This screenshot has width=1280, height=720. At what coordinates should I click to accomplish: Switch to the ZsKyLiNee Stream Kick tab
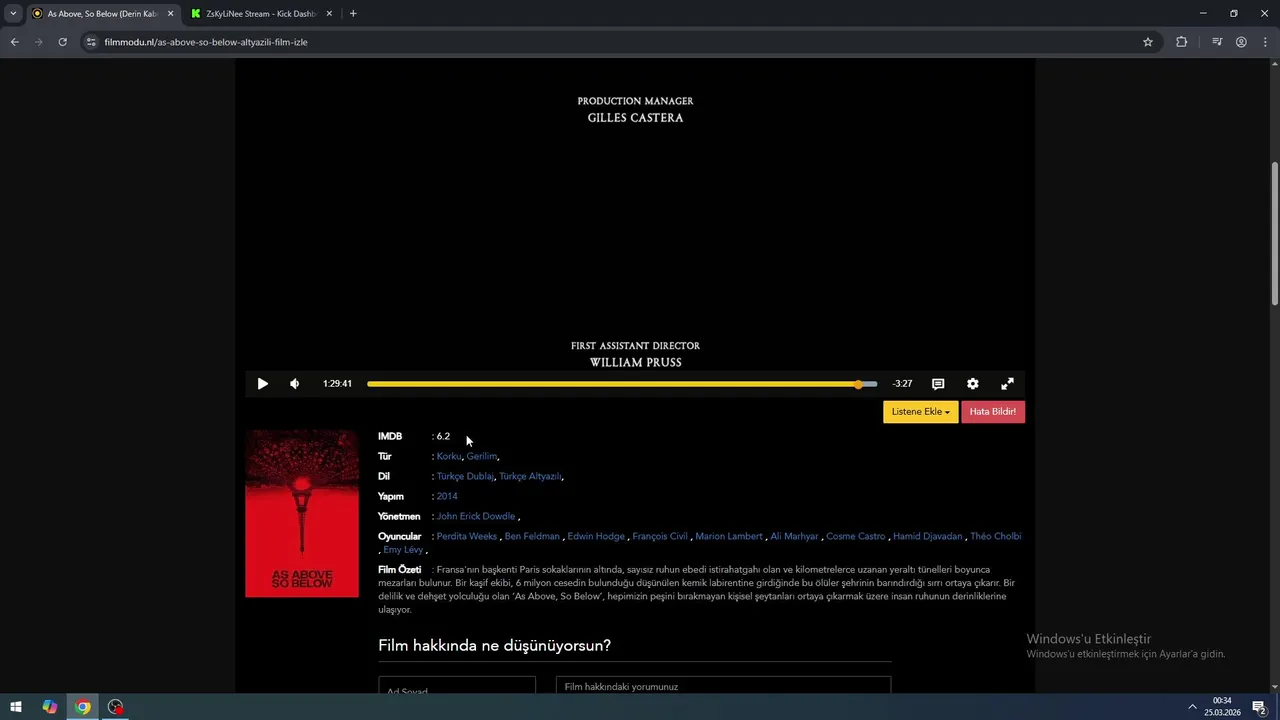point(260,14)
